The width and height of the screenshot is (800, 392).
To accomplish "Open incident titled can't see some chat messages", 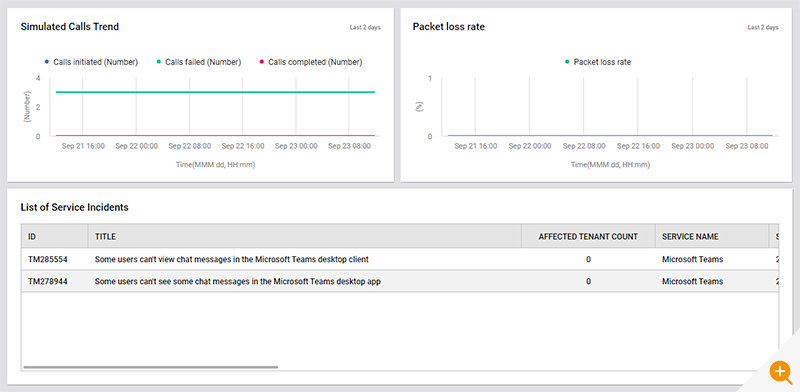I will point(238,281).
